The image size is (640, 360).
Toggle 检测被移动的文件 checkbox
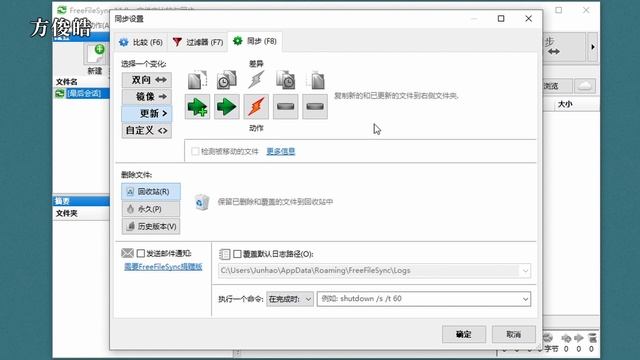[196, 151]
